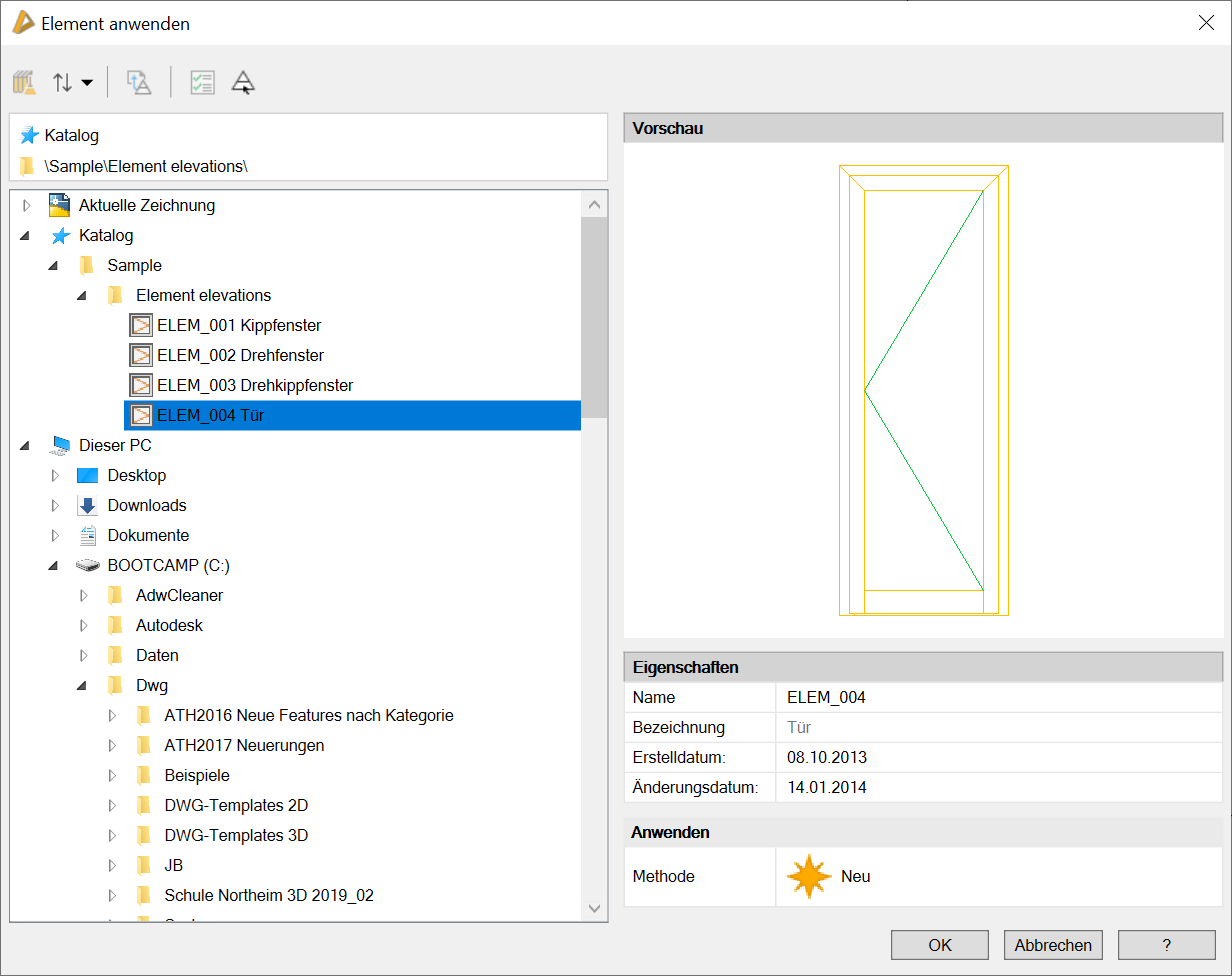Click the pick element with cursor icon

pos(243,83)
